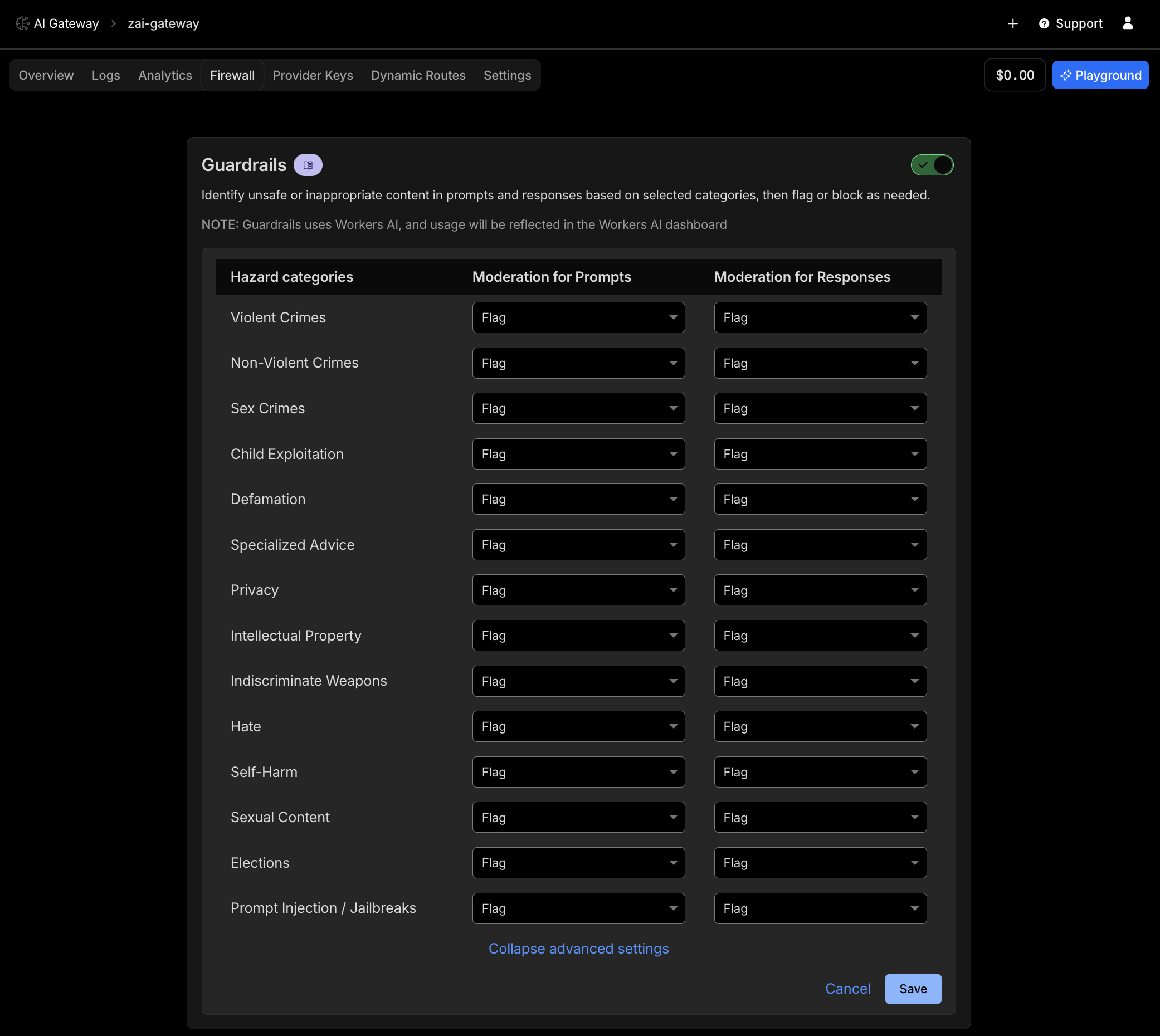Open Prompt Injection / Jailbreaks prompts dropdown
The height and width of the screenshot is (1036, 1160).
point(578,908)
